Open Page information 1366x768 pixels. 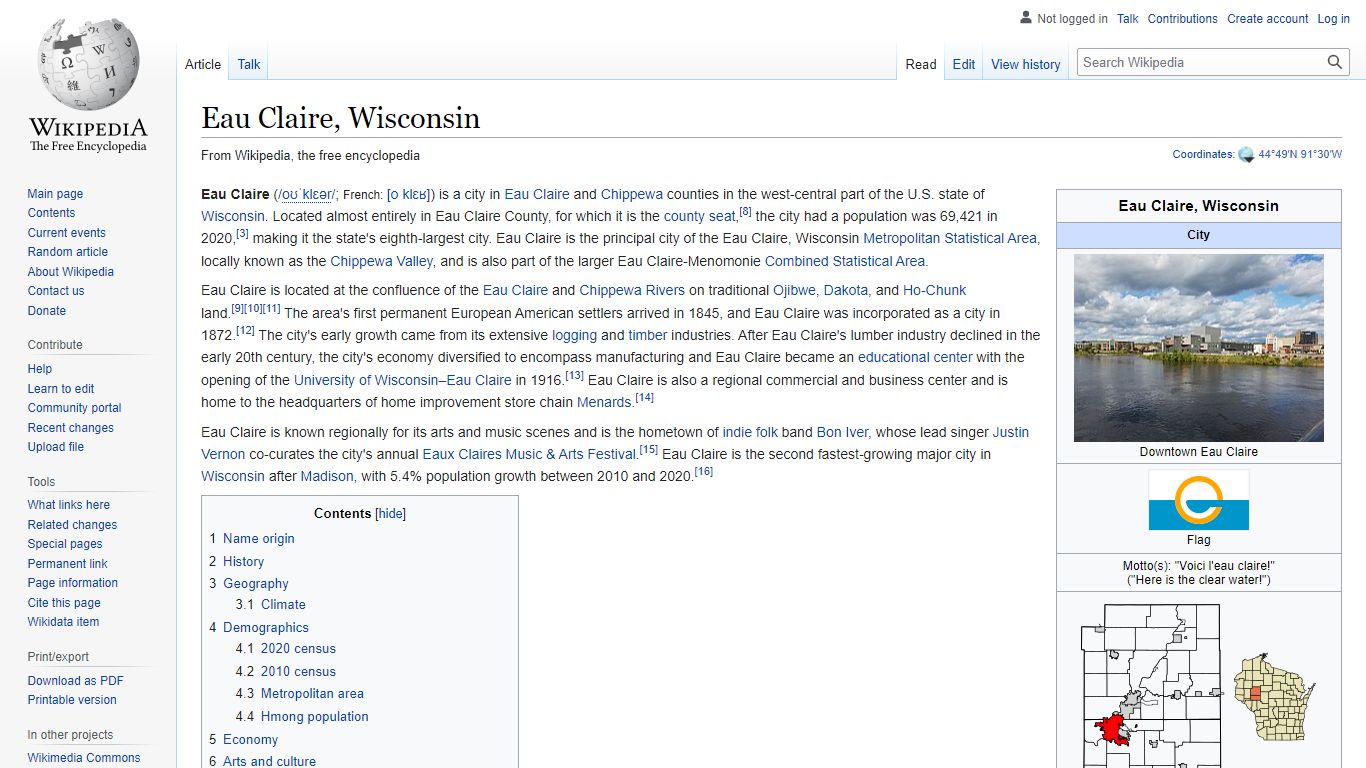[x=73, y=583]
